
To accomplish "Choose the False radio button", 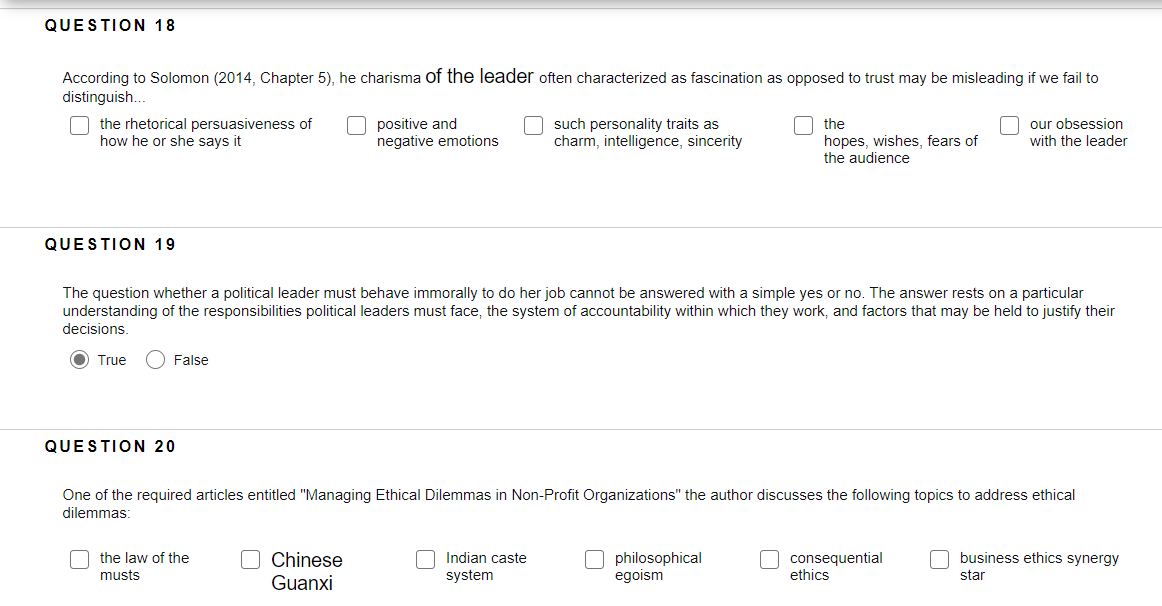I will (156, 360).
